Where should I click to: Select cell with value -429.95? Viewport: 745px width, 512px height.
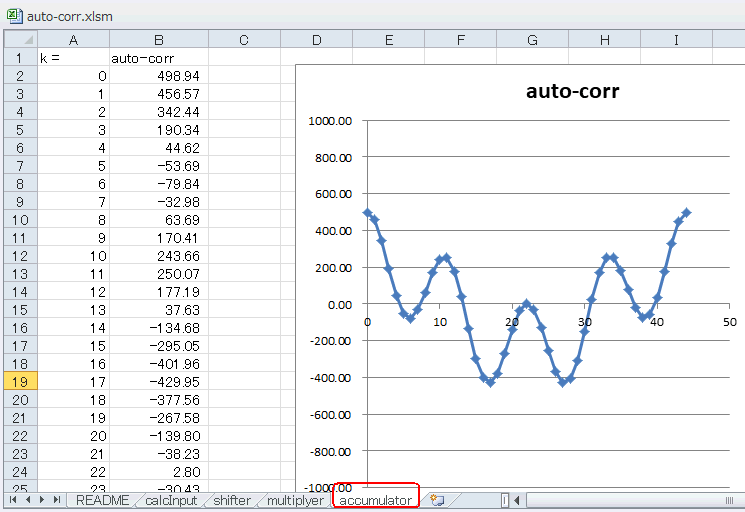[x=159, y=381]
